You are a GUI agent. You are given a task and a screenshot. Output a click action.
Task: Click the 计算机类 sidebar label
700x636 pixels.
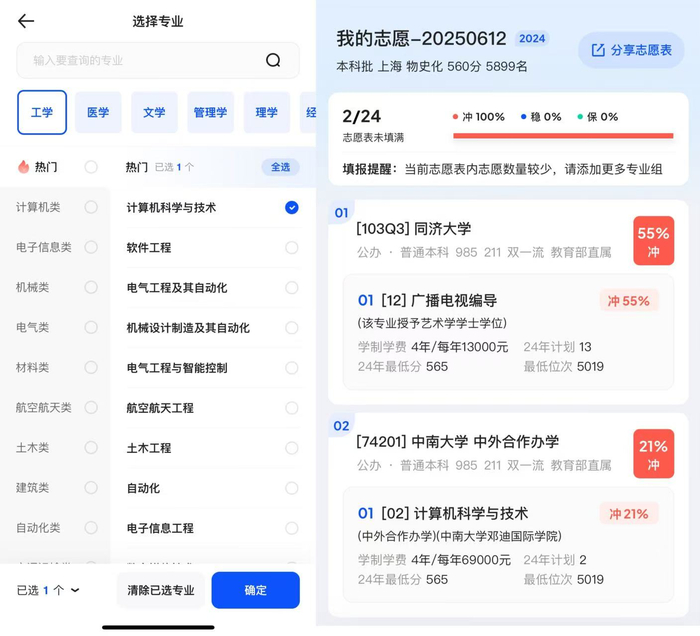coord(38,207)
